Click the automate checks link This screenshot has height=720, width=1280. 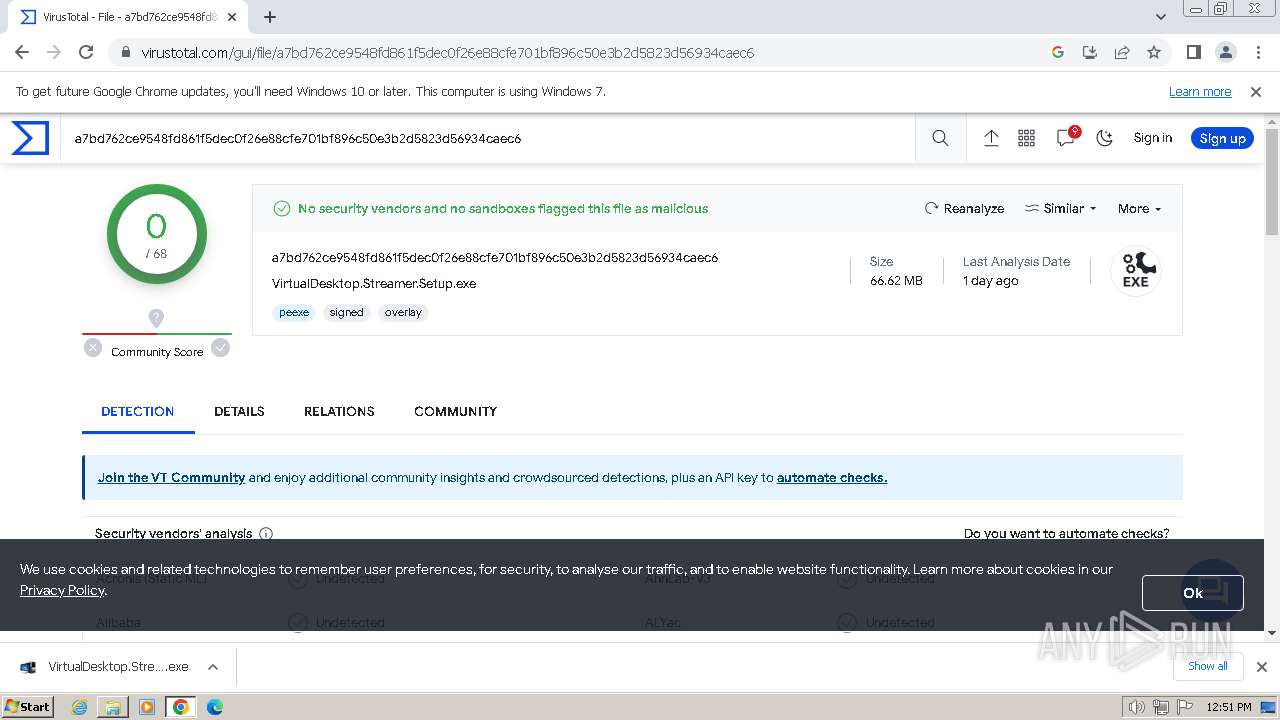[x=832, y=477]
